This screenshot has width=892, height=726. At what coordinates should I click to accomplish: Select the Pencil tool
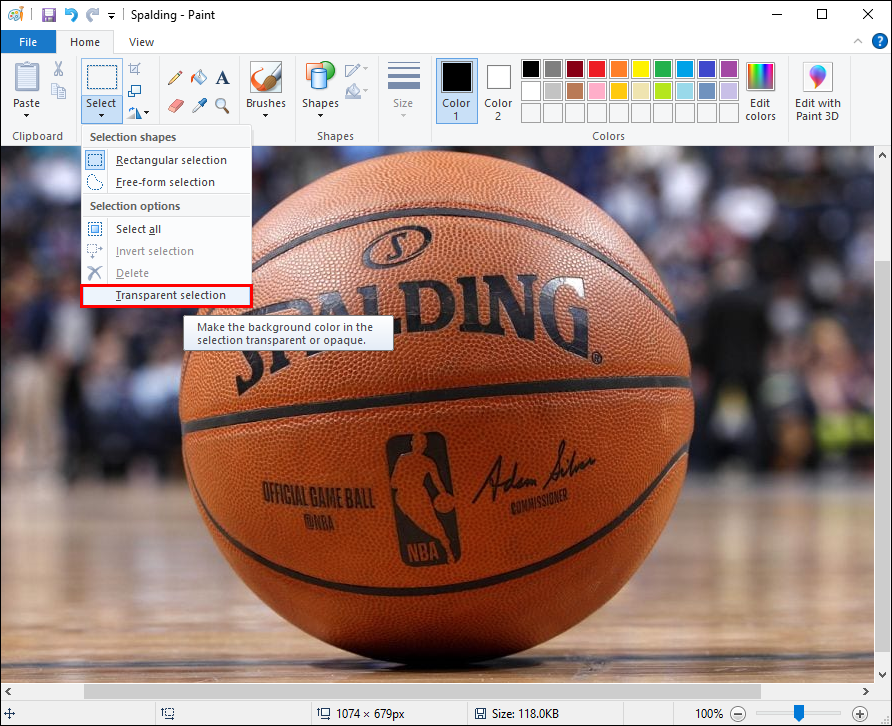(x=175, y=77)
